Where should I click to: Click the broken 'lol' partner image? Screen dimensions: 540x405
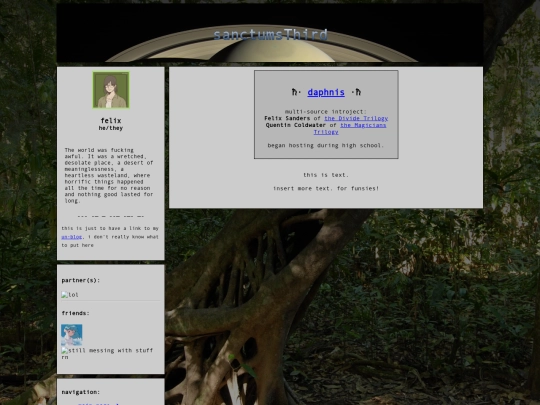click(70, 295)
